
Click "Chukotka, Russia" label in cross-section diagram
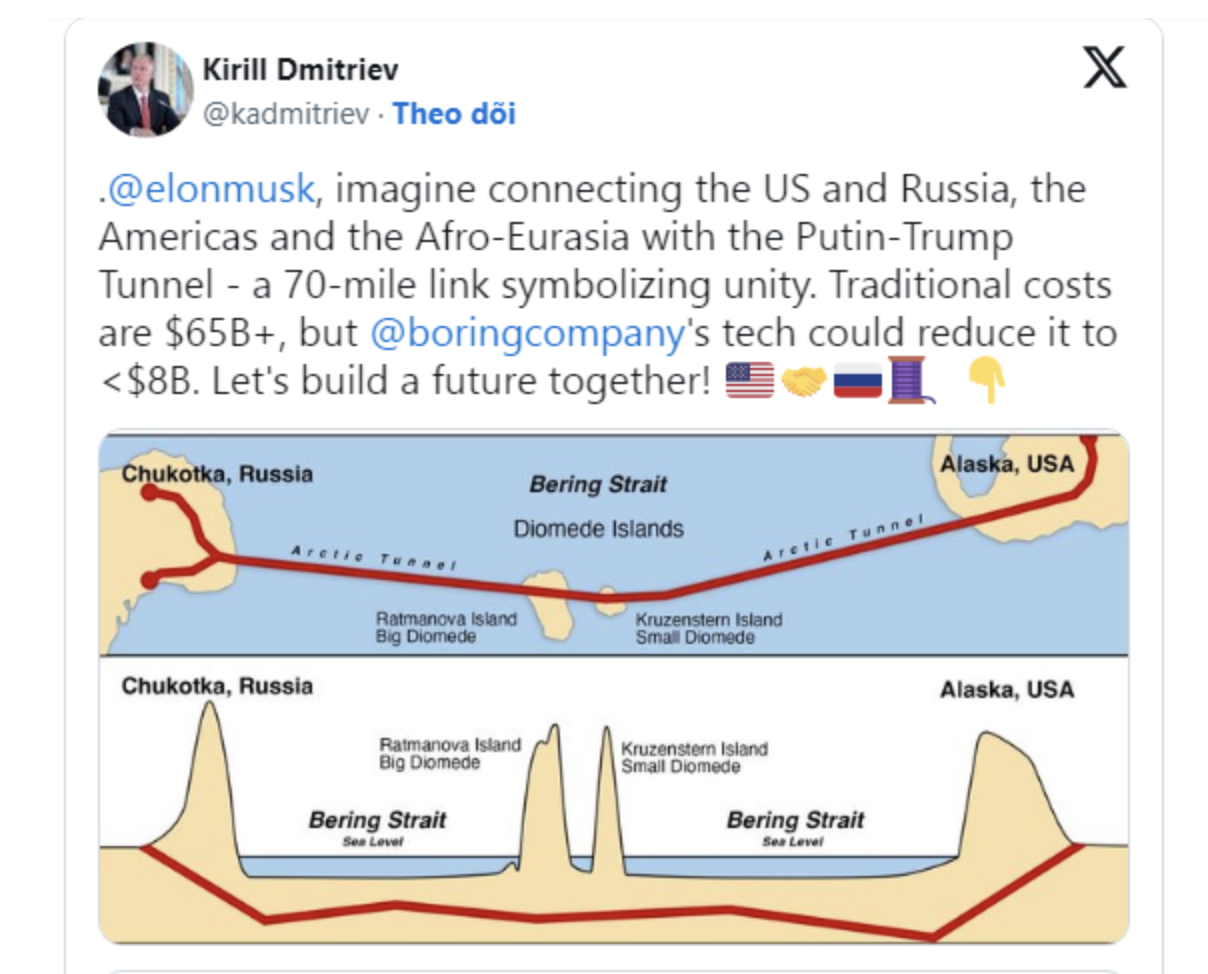217,686
